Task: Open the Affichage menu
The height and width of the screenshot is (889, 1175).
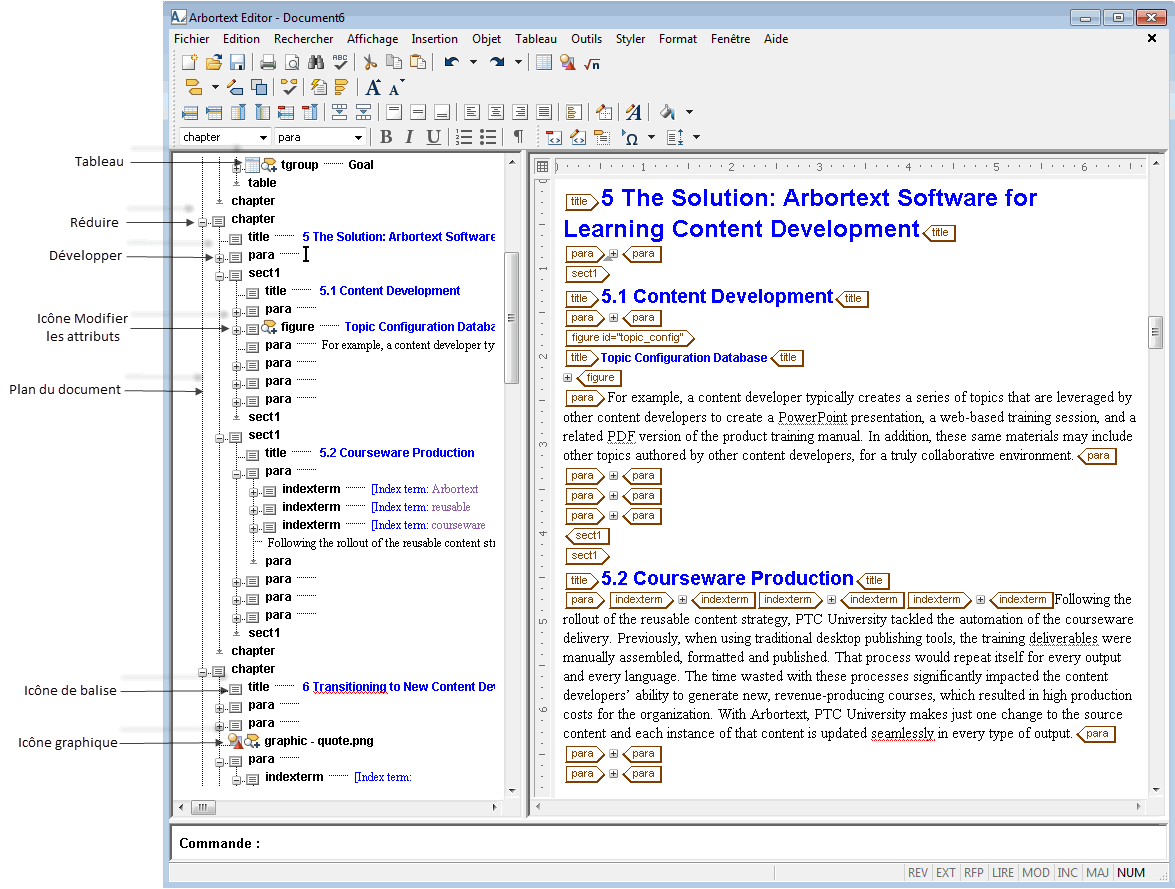Action: pyautogui.click(x=372, y=39)
